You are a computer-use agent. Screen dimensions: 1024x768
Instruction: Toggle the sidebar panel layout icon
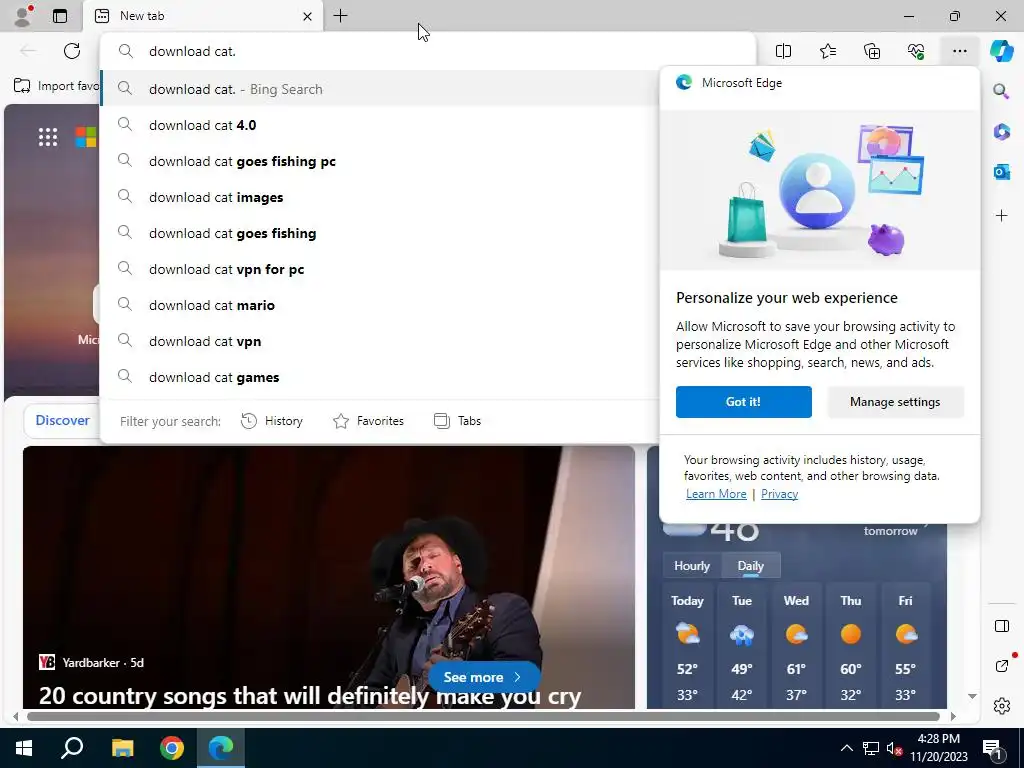coord(1001,626)
